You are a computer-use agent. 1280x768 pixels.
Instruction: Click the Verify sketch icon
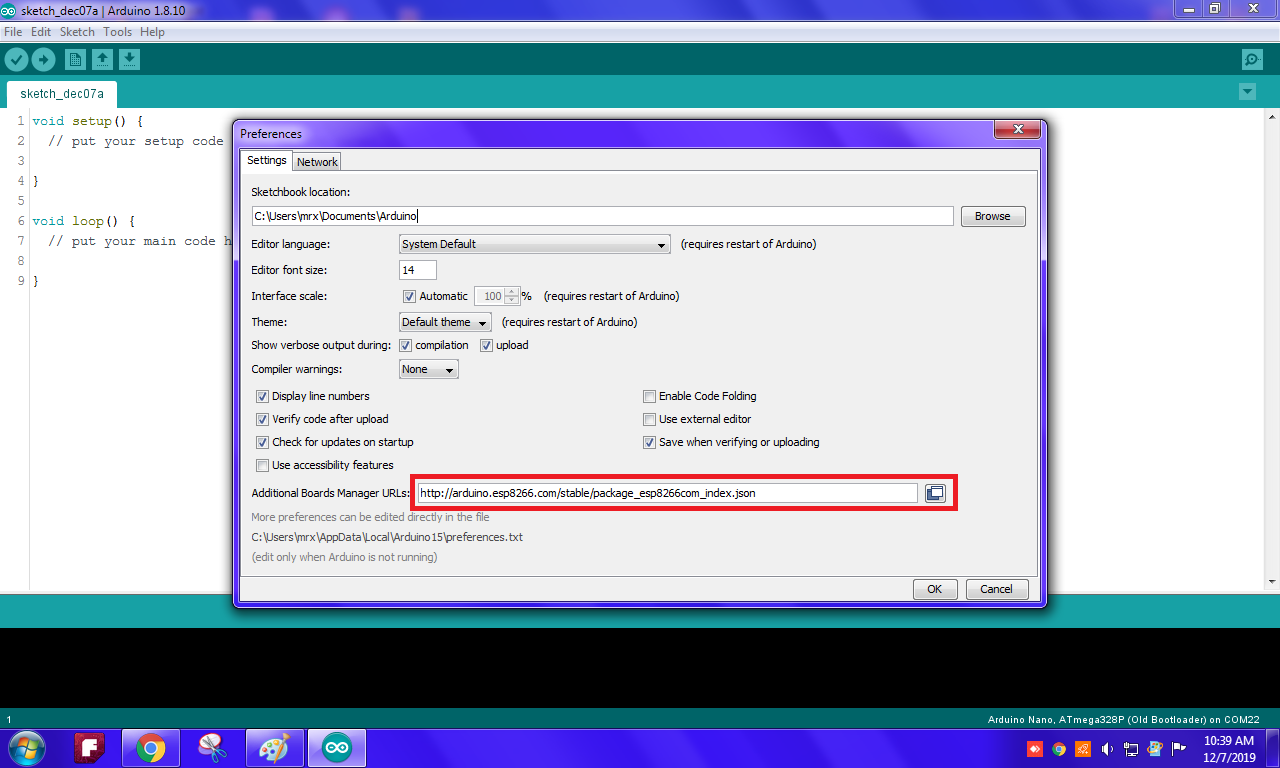point(16,59)
